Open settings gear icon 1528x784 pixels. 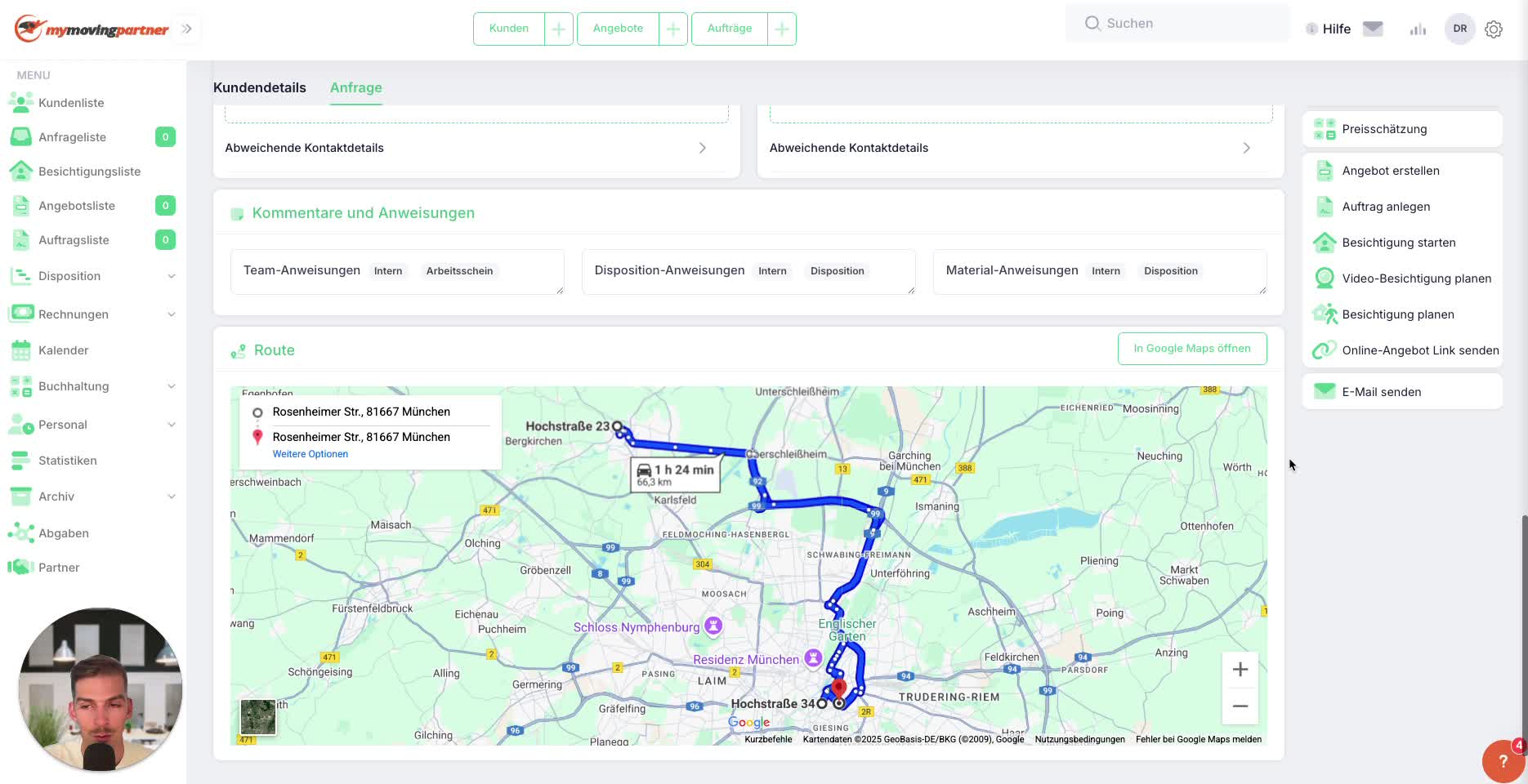point(1494,29)
